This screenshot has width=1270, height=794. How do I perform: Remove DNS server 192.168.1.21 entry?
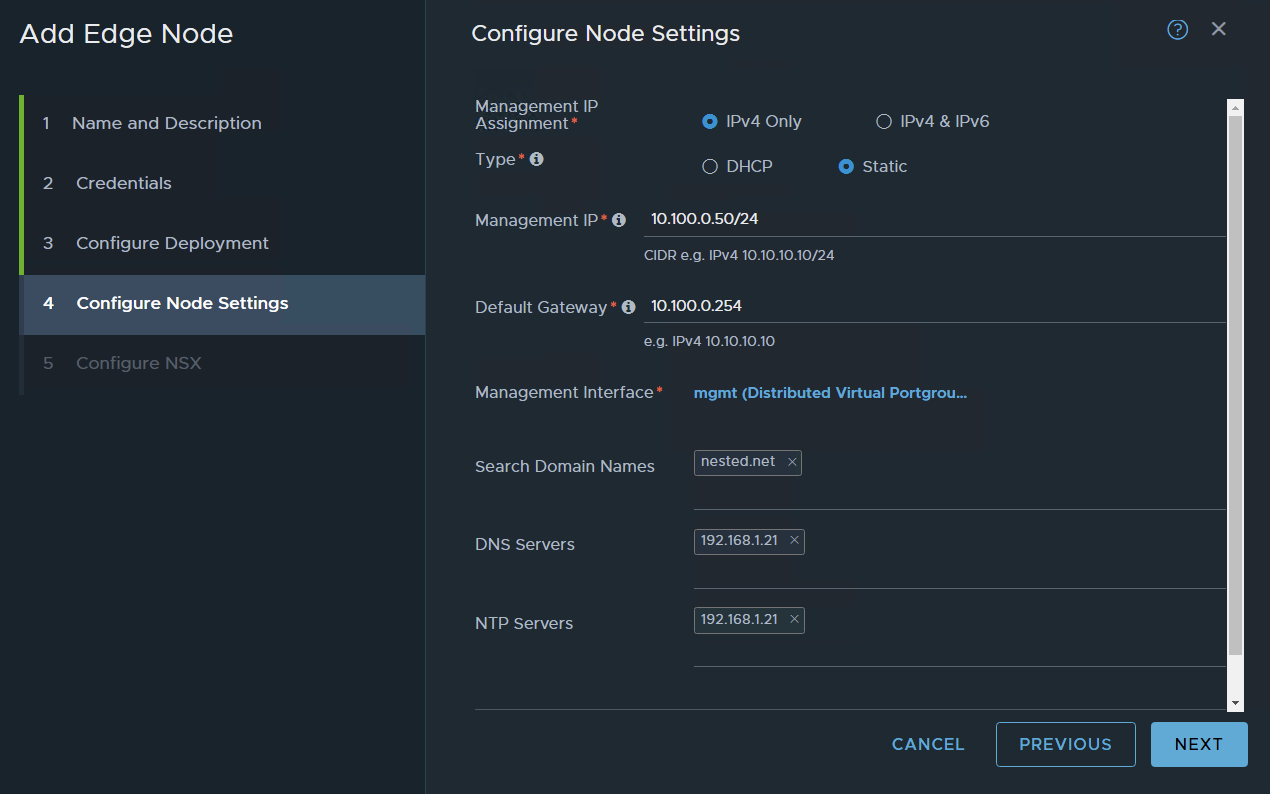tap(793, 541)
